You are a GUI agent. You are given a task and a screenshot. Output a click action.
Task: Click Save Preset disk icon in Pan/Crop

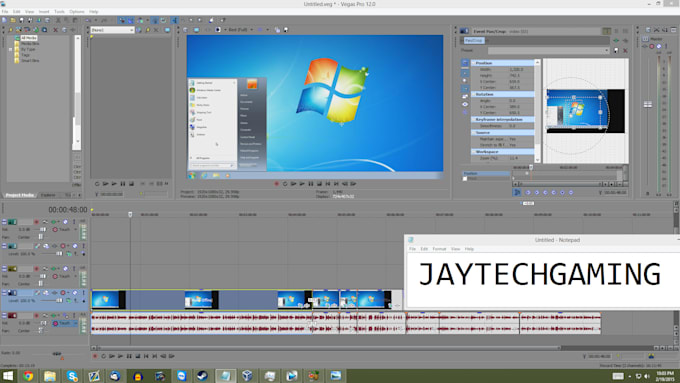point(616,51)
